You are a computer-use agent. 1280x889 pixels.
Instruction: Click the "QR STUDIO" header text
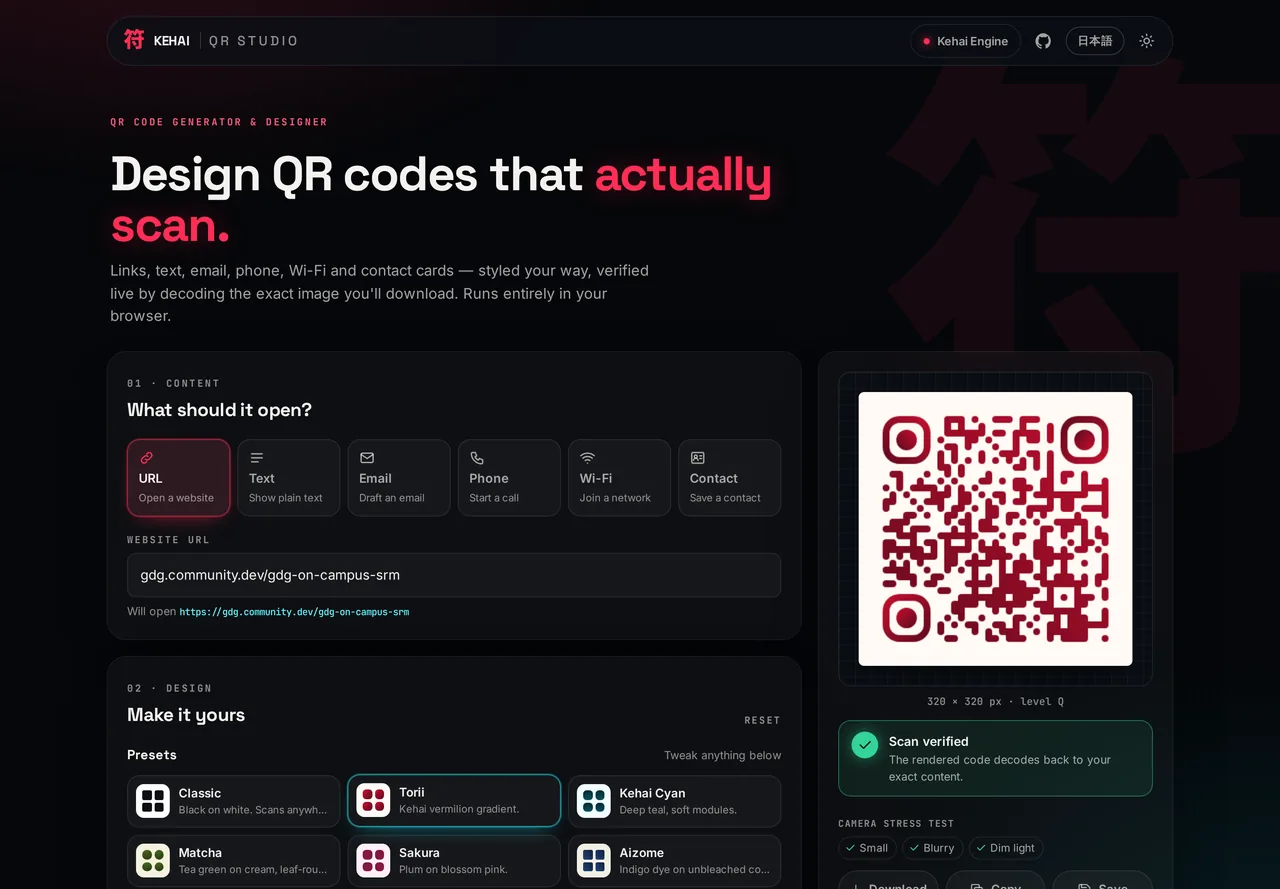coord(253,41)
